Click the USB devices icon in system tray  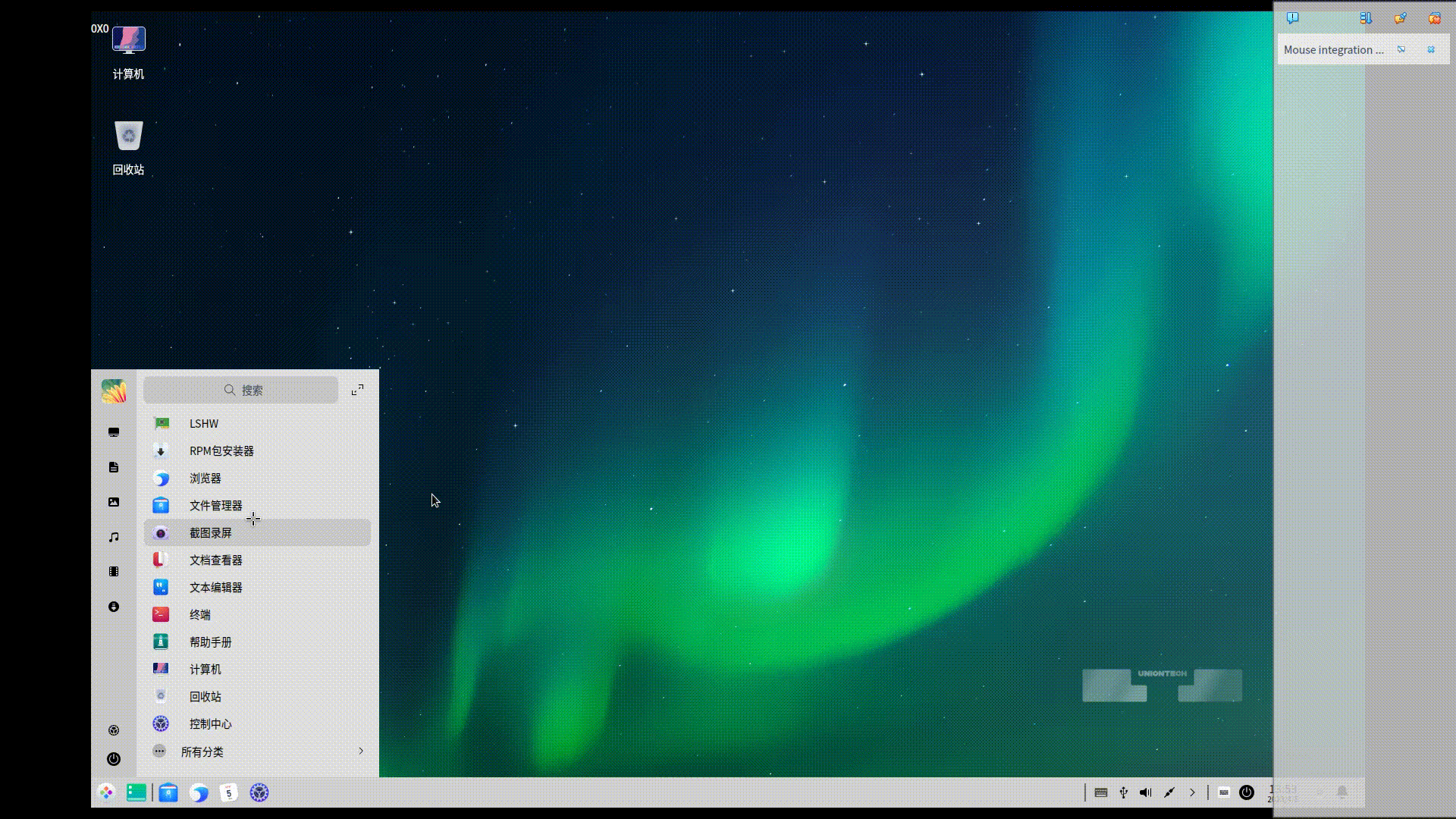click(1123, 792)
